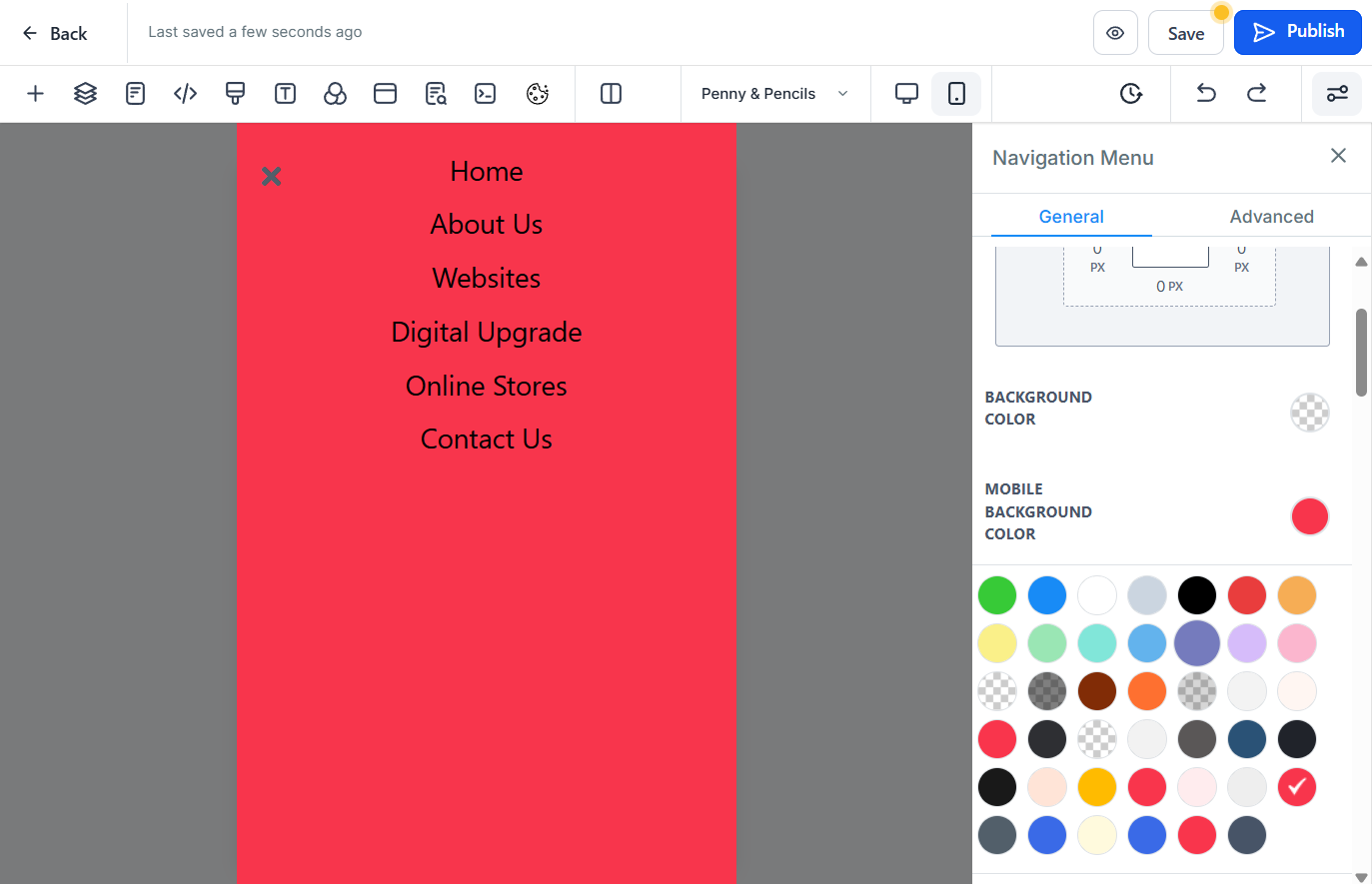Redo the last change
This screenshot has width=1372, height=884.
click(1256, 94)
